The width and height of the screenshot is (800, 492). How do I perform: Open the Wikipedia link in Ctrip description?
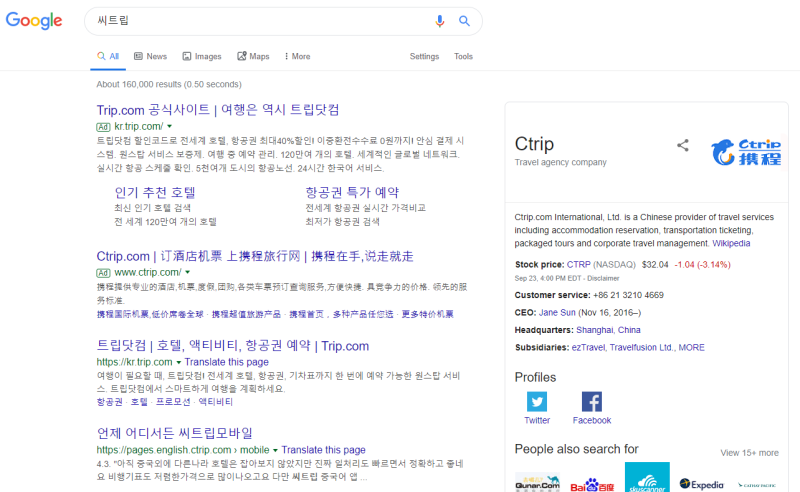point(731,243)
